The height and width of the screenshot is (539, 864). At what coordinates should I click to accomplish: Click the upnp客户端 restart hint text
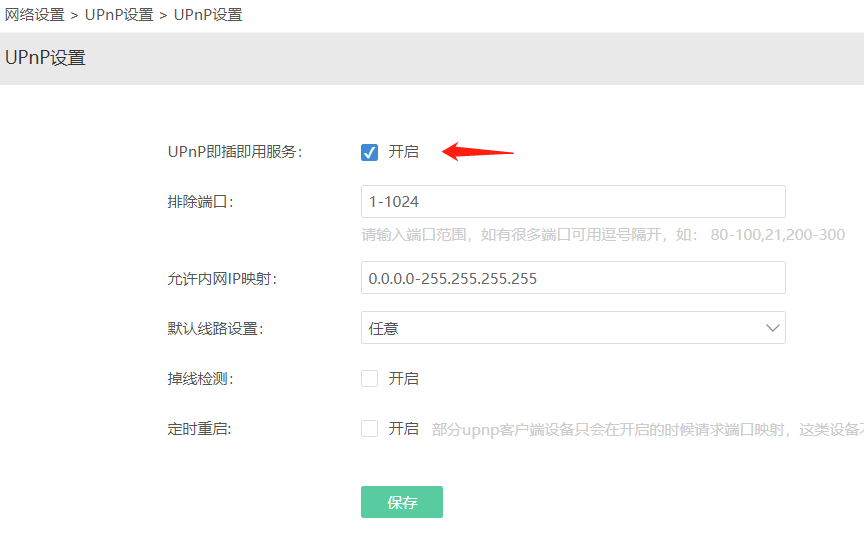(647, 429)
